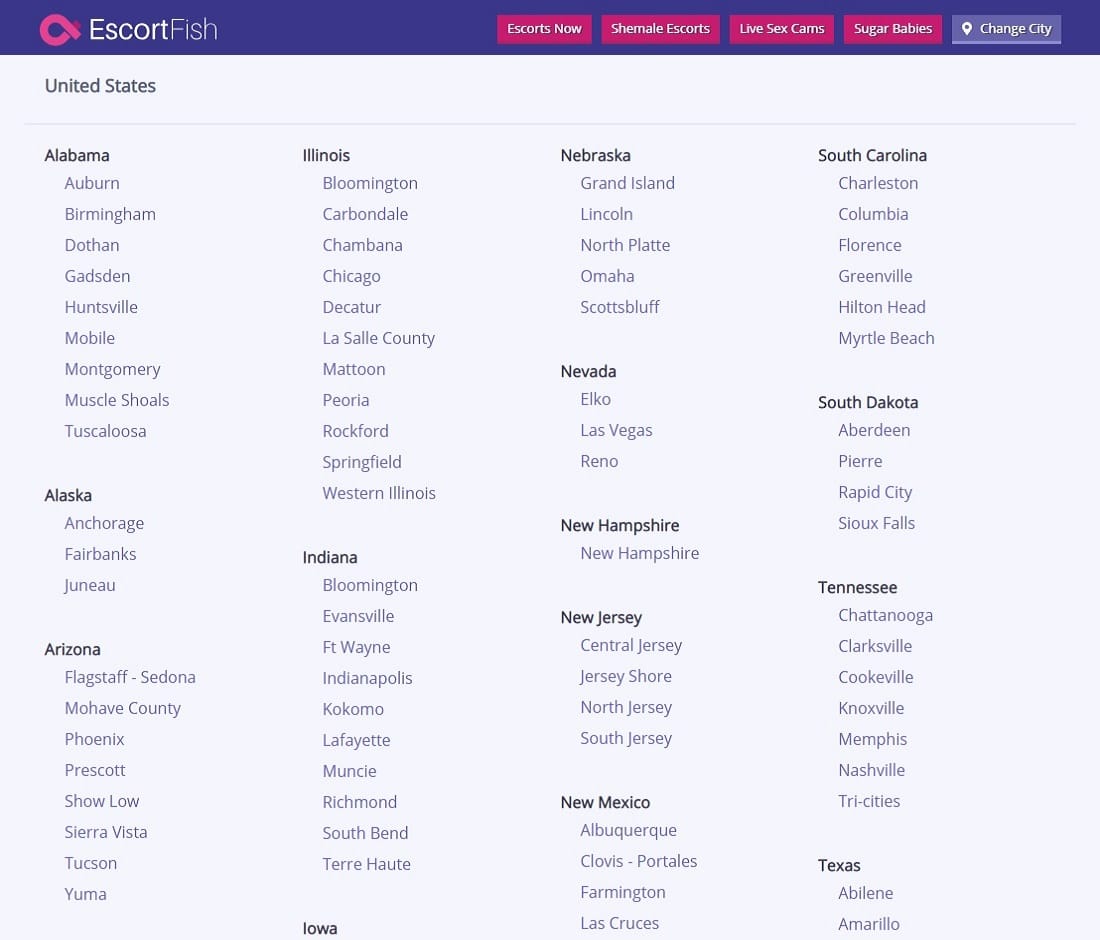The width and height of the screenshot is (1100, 940).
Task: Open the Change City selector
Action: tap(1006, 29)
